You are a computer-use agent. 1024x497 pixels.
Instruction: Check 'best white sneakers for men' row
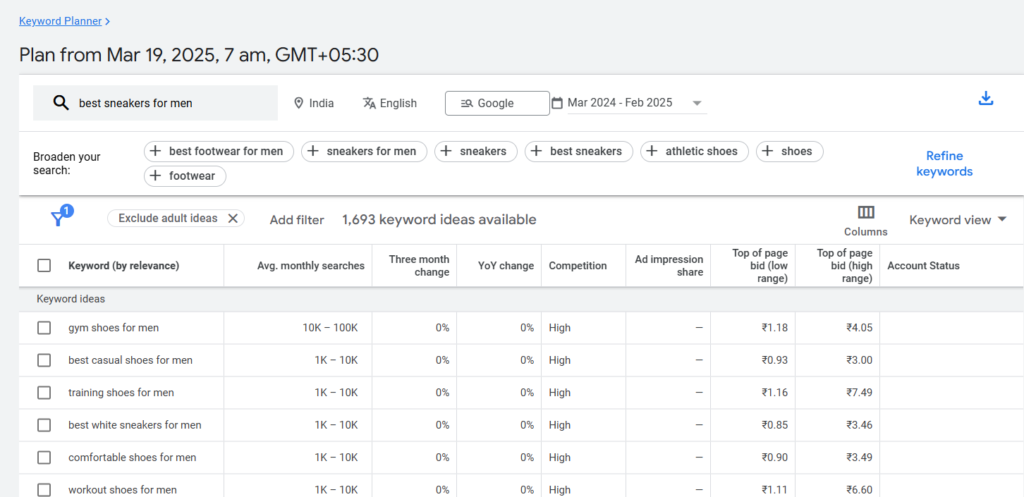(44, 425)
